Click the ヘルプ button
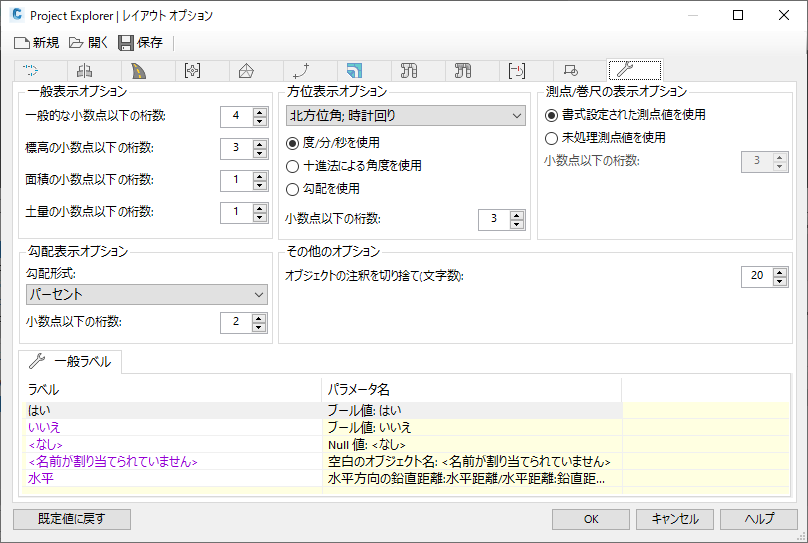Viewport: 808px width, 543px height. click(x=759, y=519)
